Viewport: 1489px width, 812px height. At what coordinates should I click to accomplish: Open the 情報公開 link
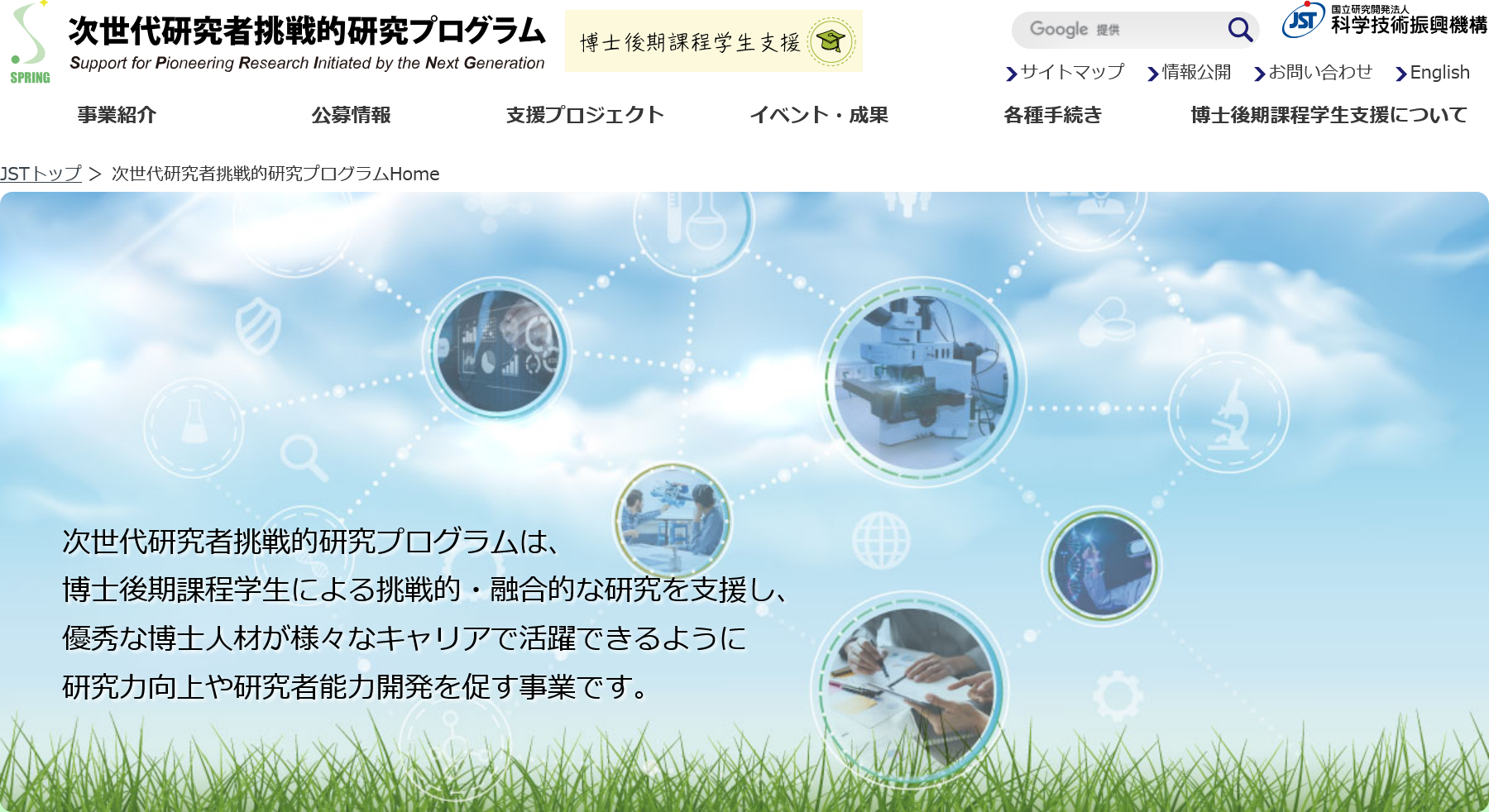pyautogui.click(x=1195, y=73)
